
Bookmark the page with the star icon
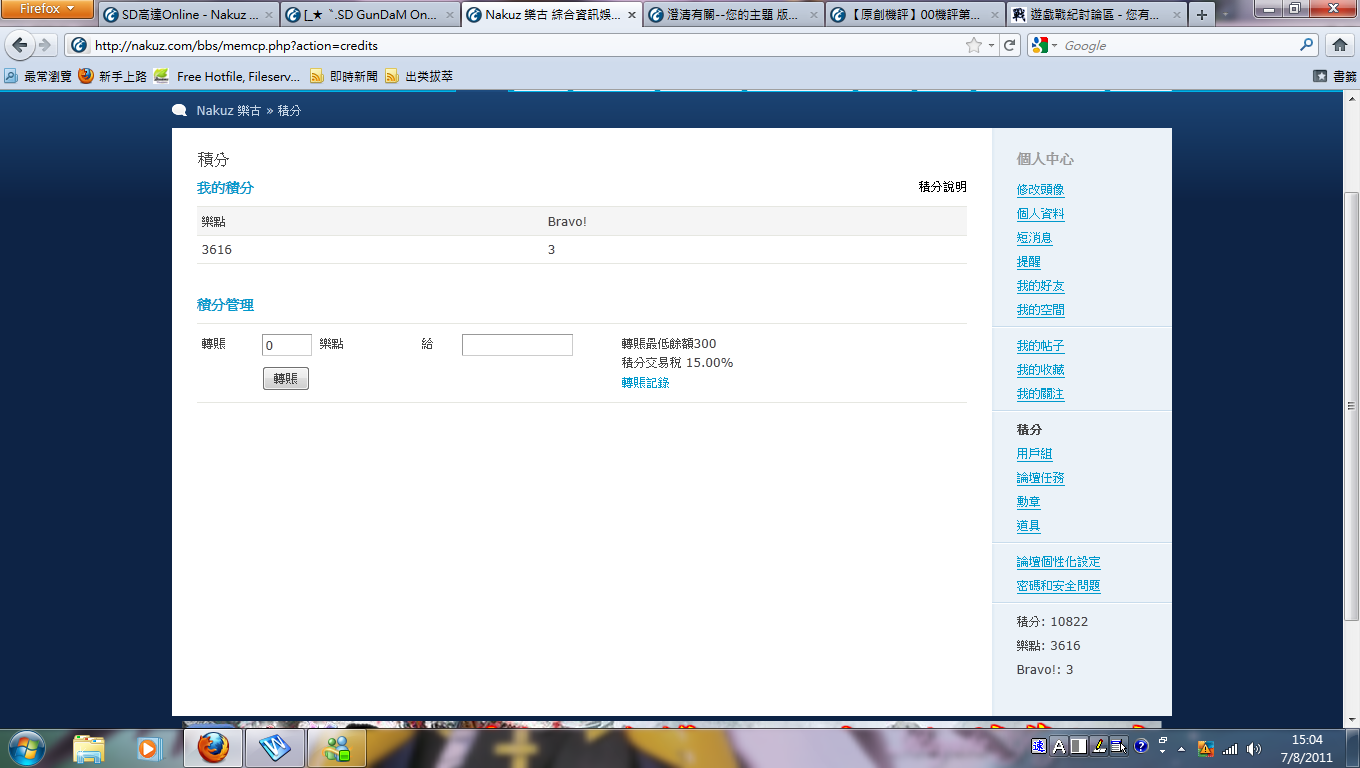pos(973,45)
